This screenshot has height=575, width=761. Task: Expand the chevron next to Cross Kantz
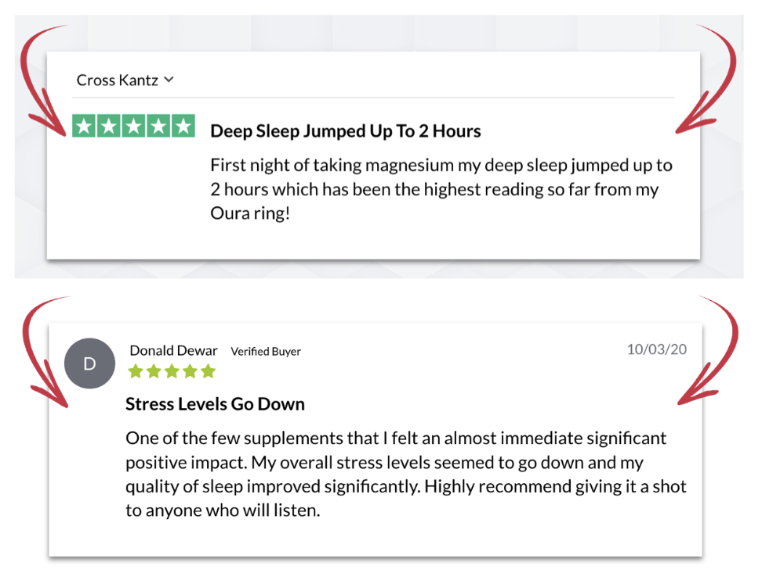coord(168,80)
